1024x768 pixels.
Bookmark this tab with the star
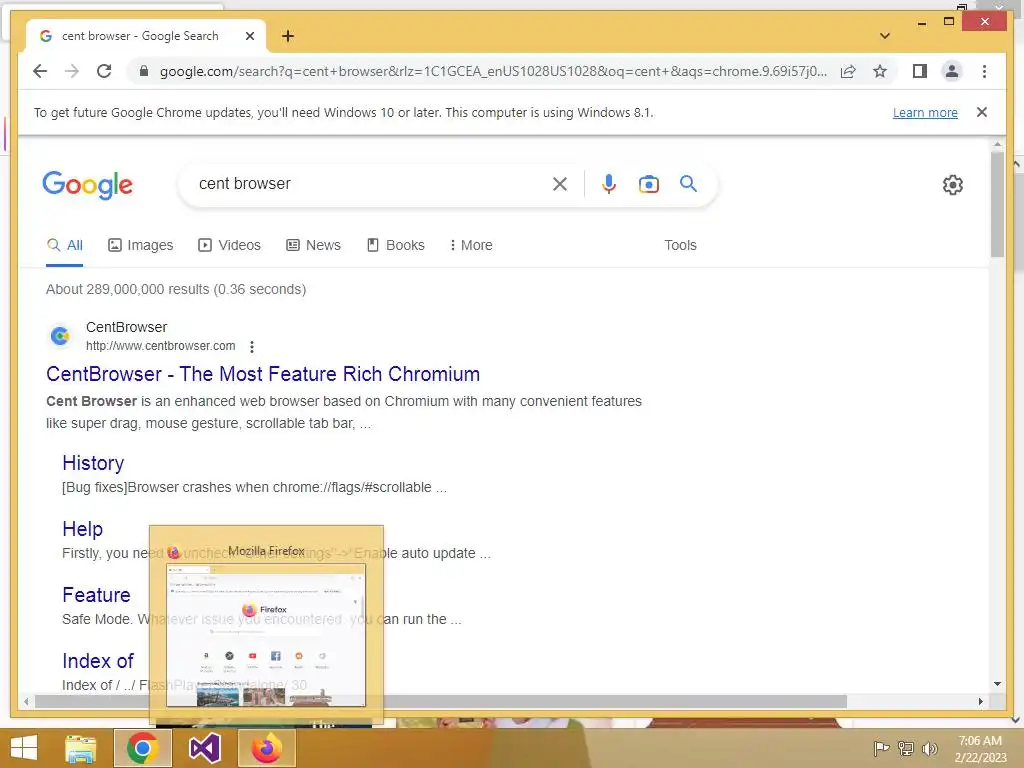880,71
